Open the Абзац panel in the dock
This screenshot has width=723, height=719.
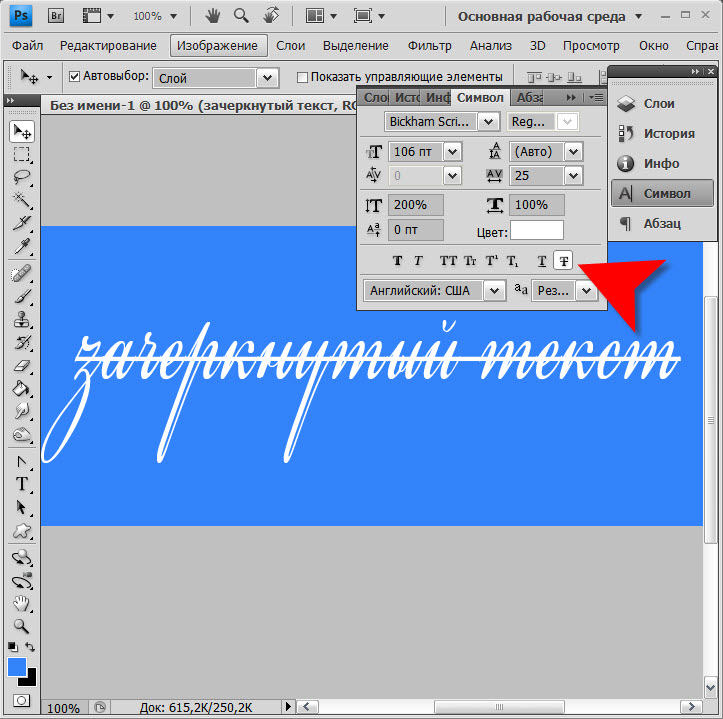pos(662,223)
